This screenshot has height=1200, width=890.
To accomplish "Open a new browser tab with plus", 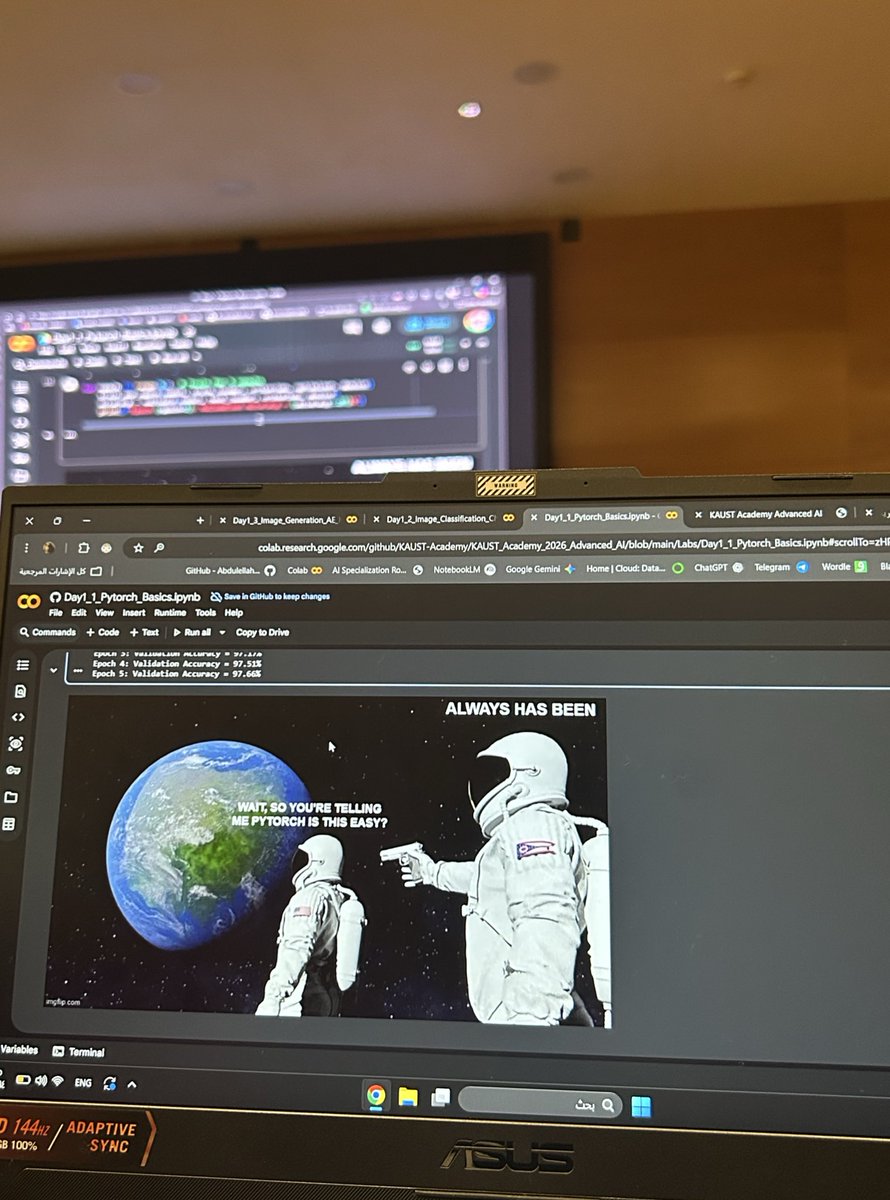I will [200, 520].
